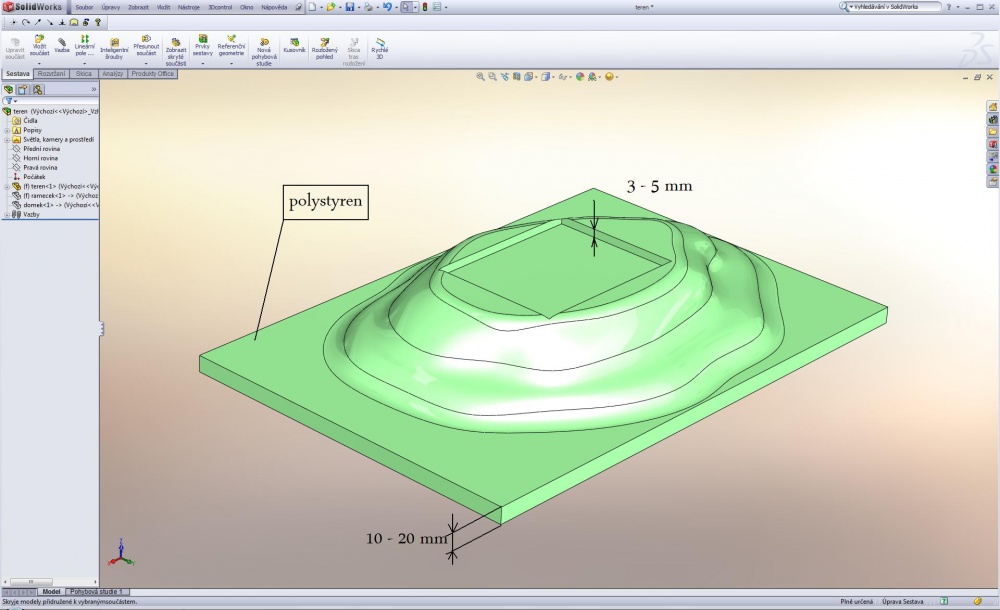The height and width of the screenshot is (610, 1000).
Task: Click Zobrazit skryté součásti icon
Action: [x=175, y=42]
